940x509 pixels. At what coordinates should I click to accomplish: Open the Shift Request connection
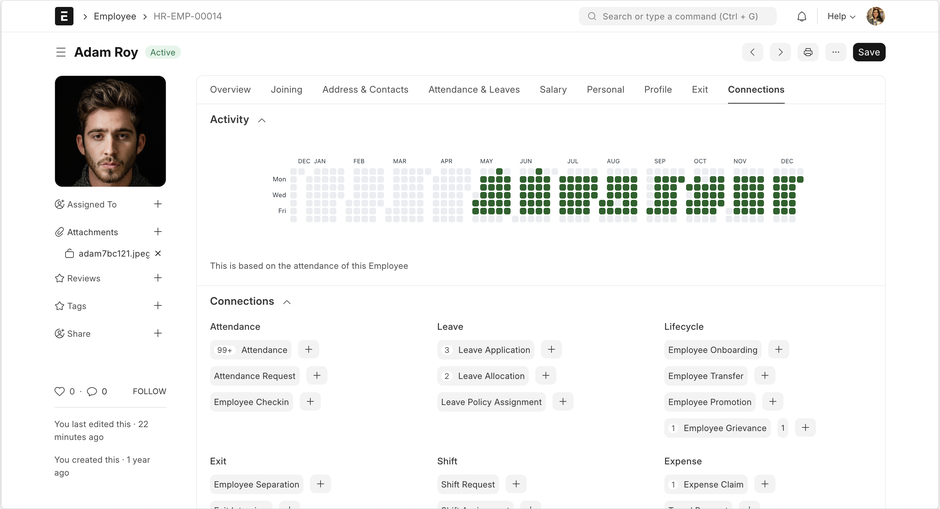pos(468,484)
